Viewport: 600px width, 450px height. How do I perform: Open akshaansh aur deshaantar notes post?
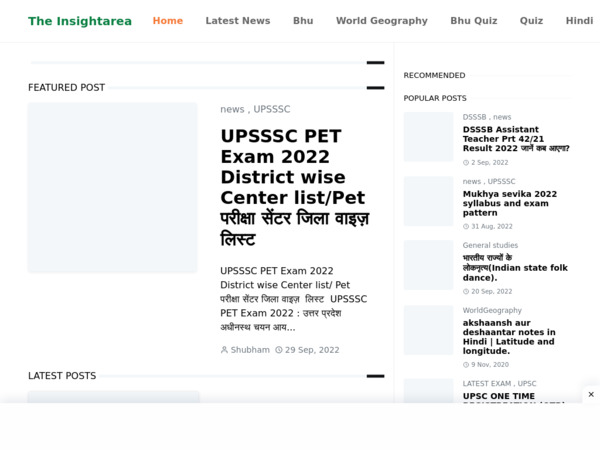coord(509,337)
